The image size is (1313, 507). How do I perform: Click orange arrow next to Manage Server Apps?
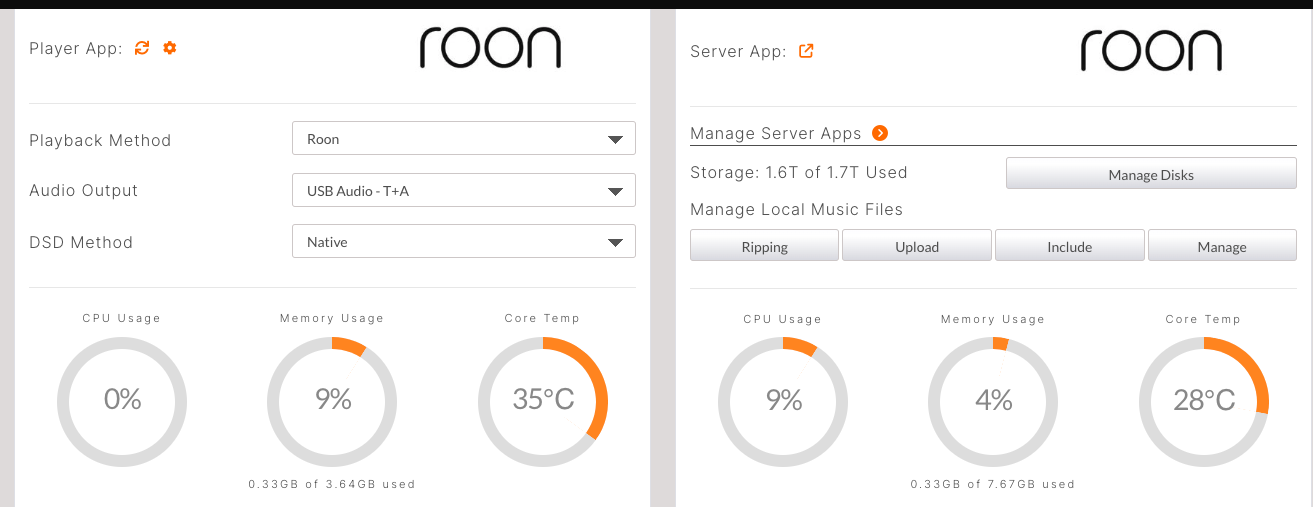point(880,133)
